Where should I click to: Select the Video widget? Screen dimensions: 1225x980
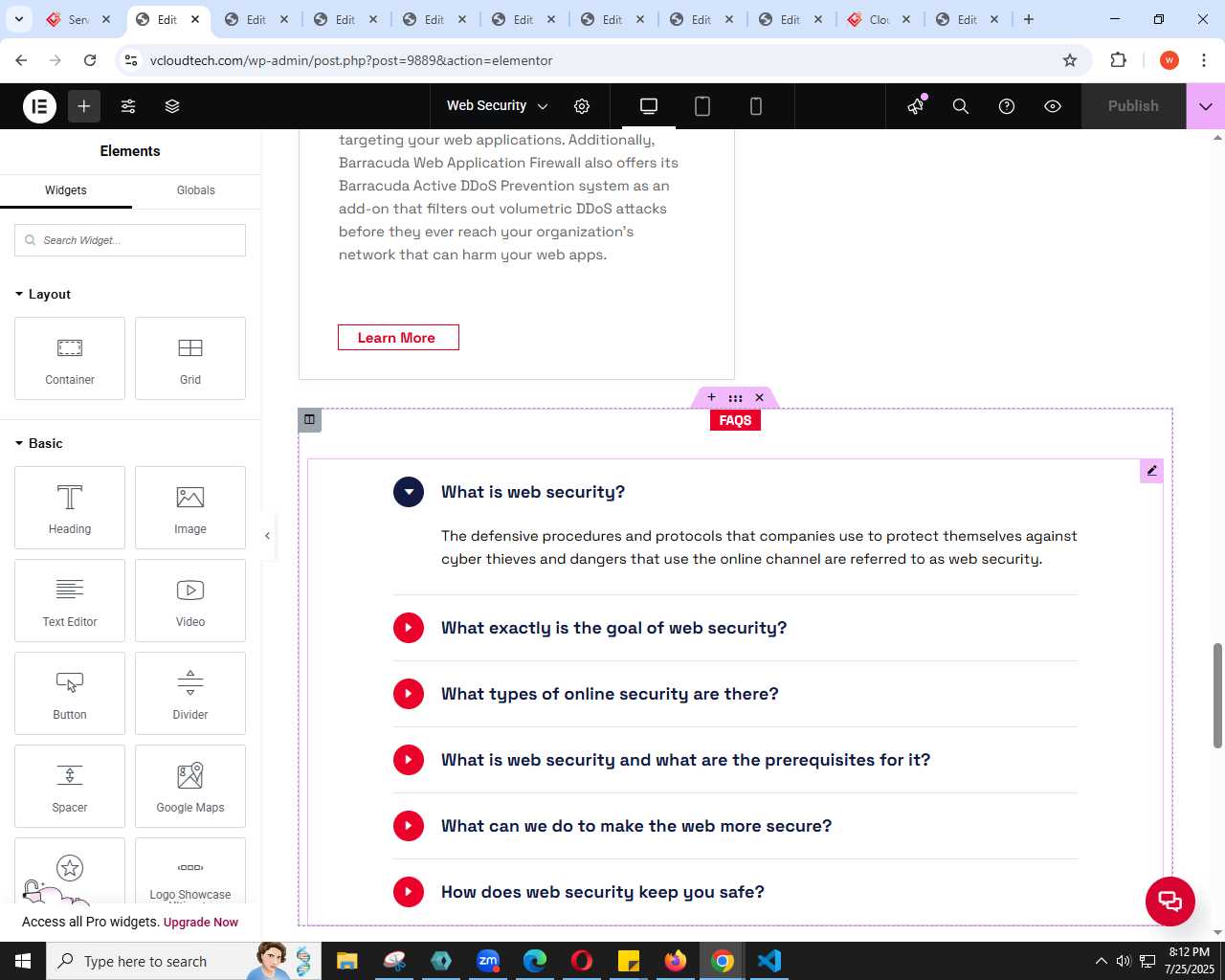tap(190, 600)
